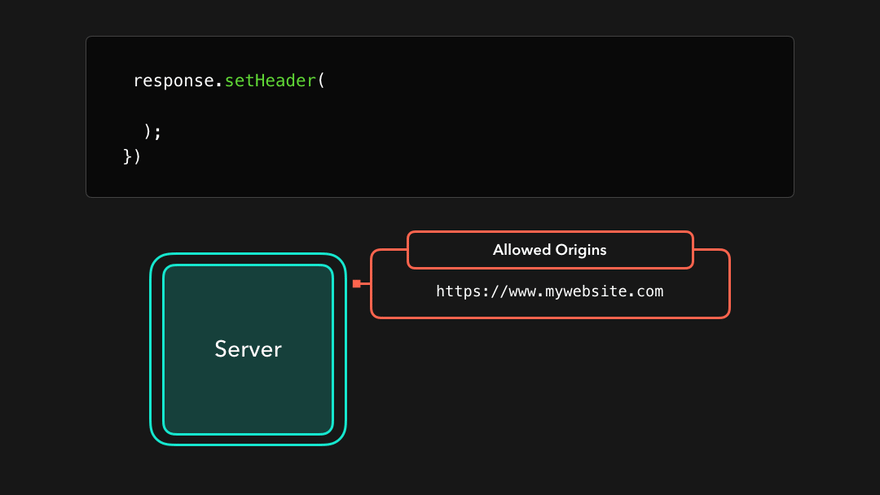
Task: Click "mywebsite" in the allowed origin URL
Action: pos(589,292)
